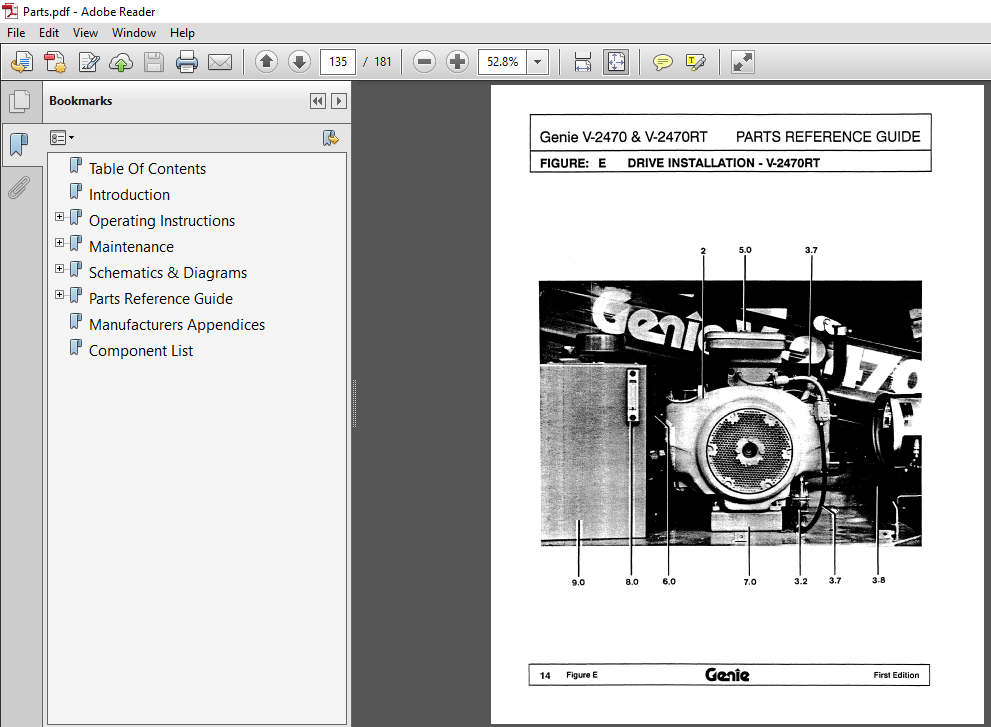
Task: Click the PARTS REFERENCE GUIDE title text
Action: coord(828,137)
